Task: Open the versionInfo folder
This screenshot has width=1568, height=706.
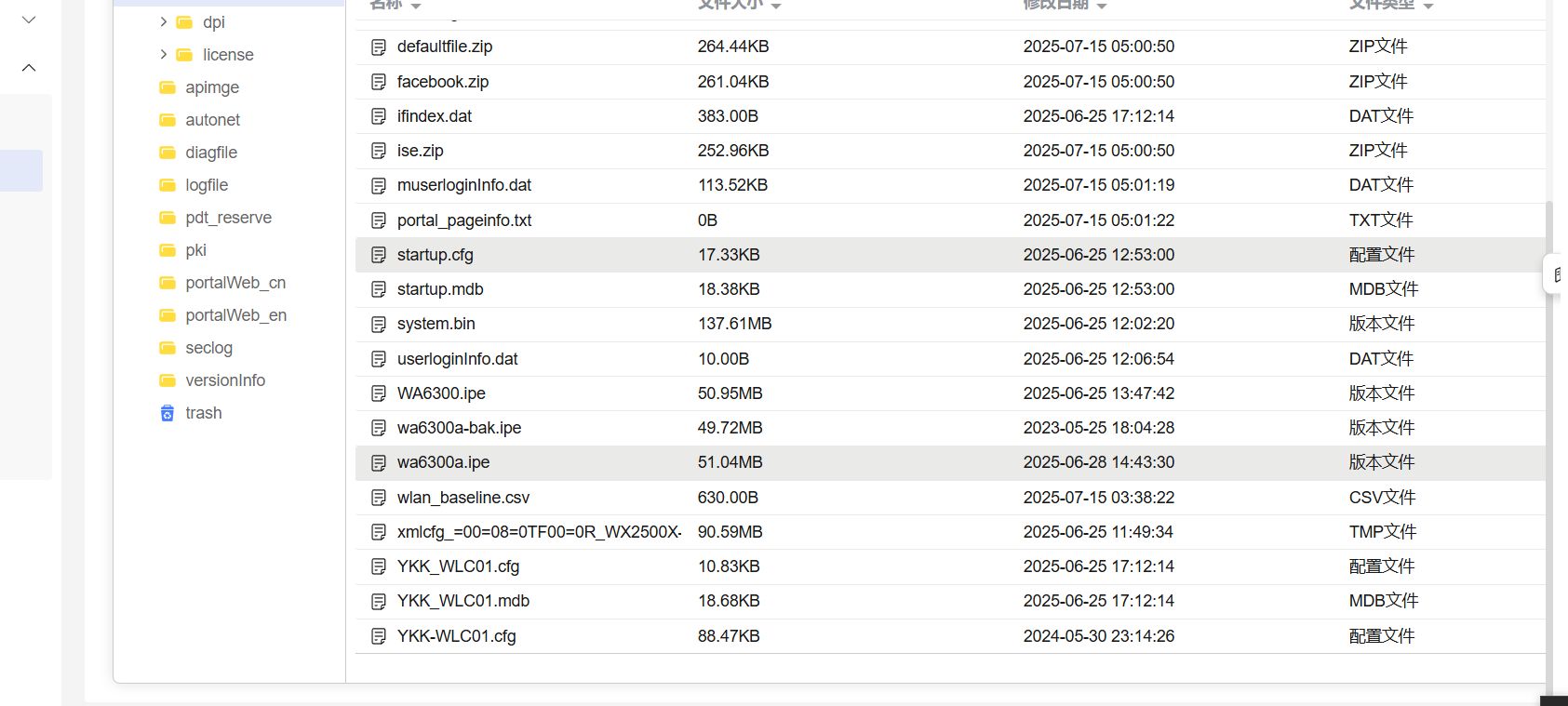Action: tap(225, 380)
